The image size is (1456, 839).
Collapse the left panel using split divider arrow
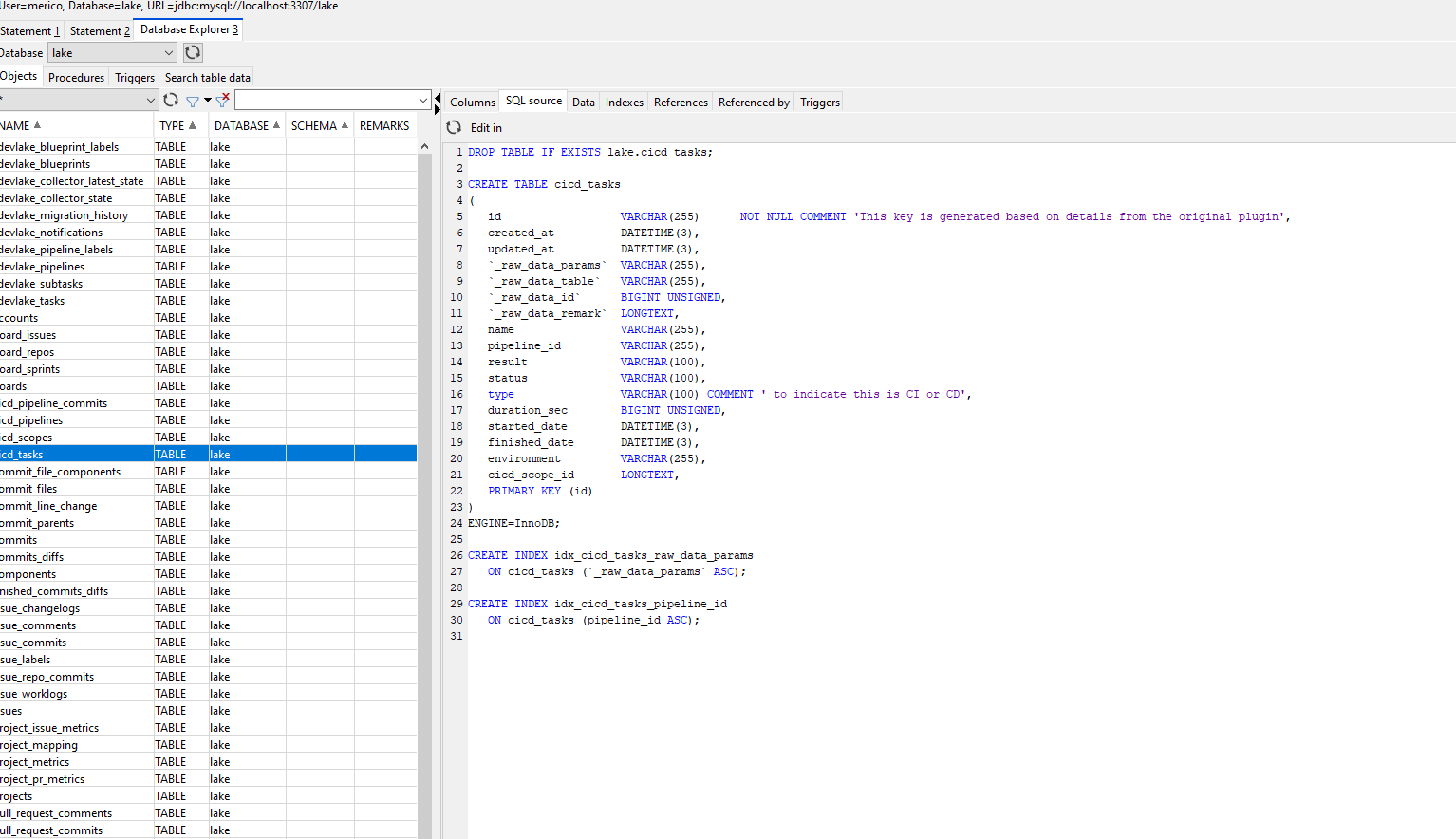point(438,98)
